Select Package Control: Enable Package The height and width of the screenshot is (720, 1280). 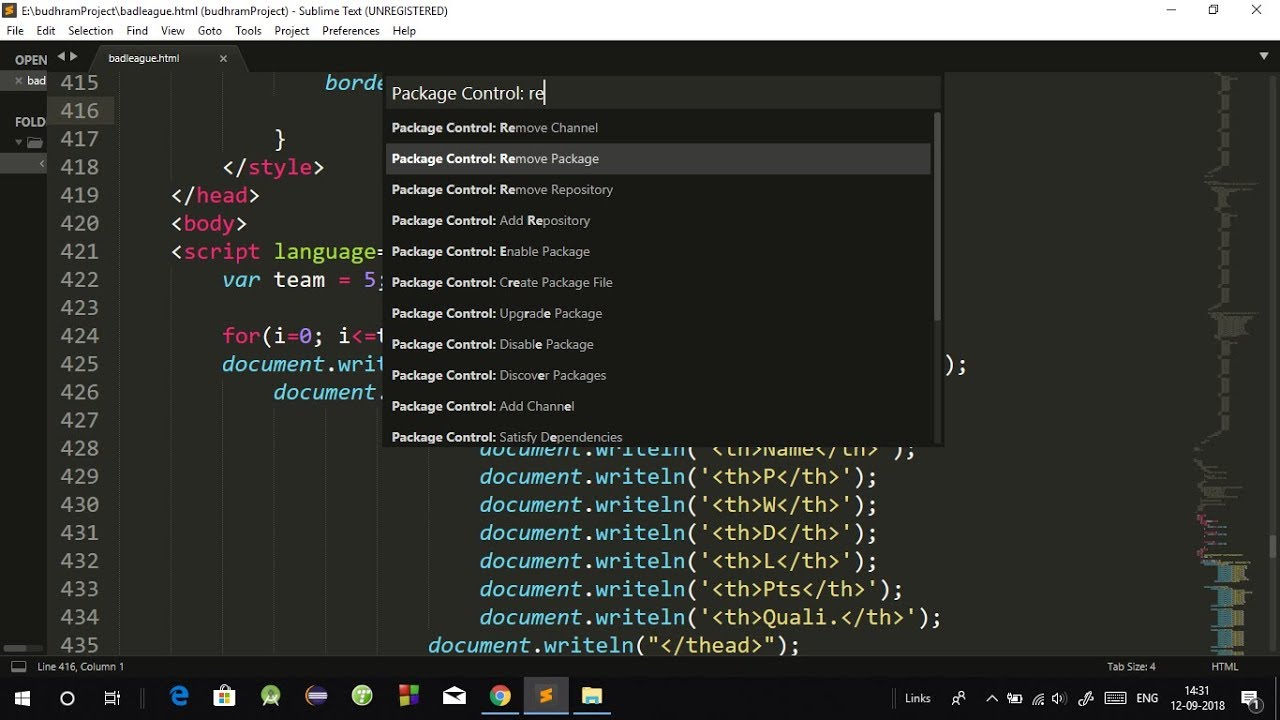pos(658,252)
